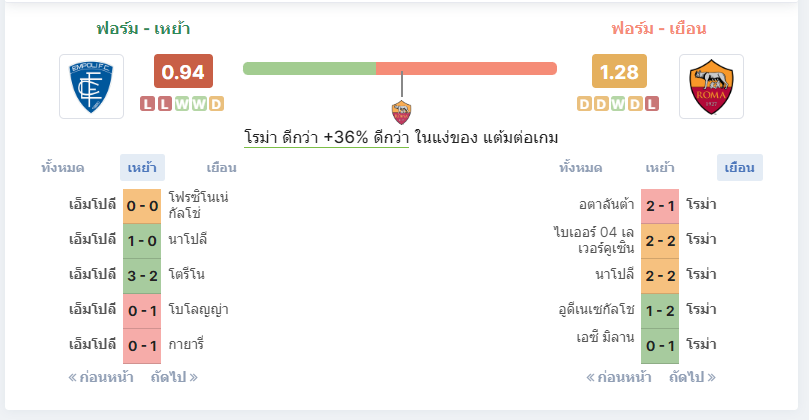Image resolution: width=809 pixels, height=420 pixels.
Task: Open Empoli's ก่อนหน้า previous results link
Action: [101, 377]
